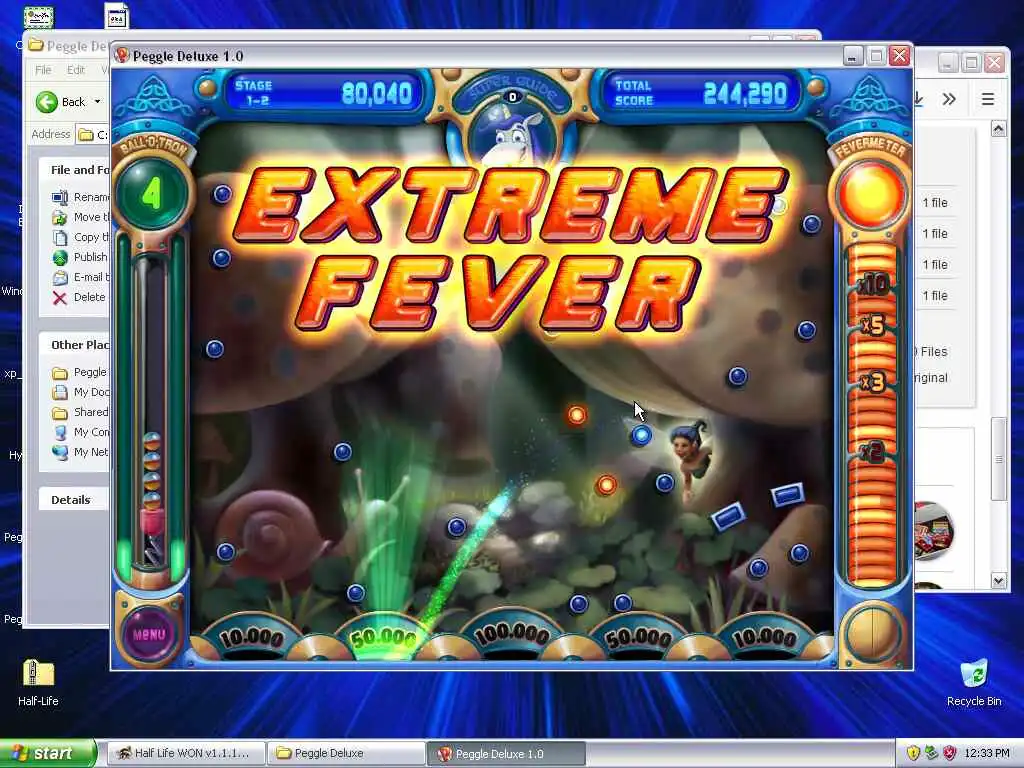Click the Stage 1-2 score display
This screenshot has width=1024, height=768.
pos(325,93)
